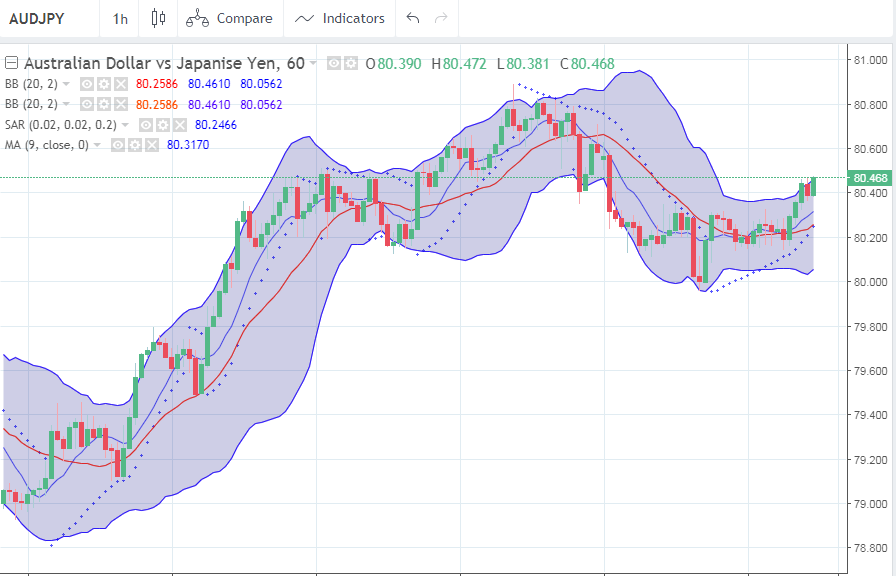Open the candlestick chart style selector
The height and width of the screenshot is (576, 896).
tap(157, 18)
